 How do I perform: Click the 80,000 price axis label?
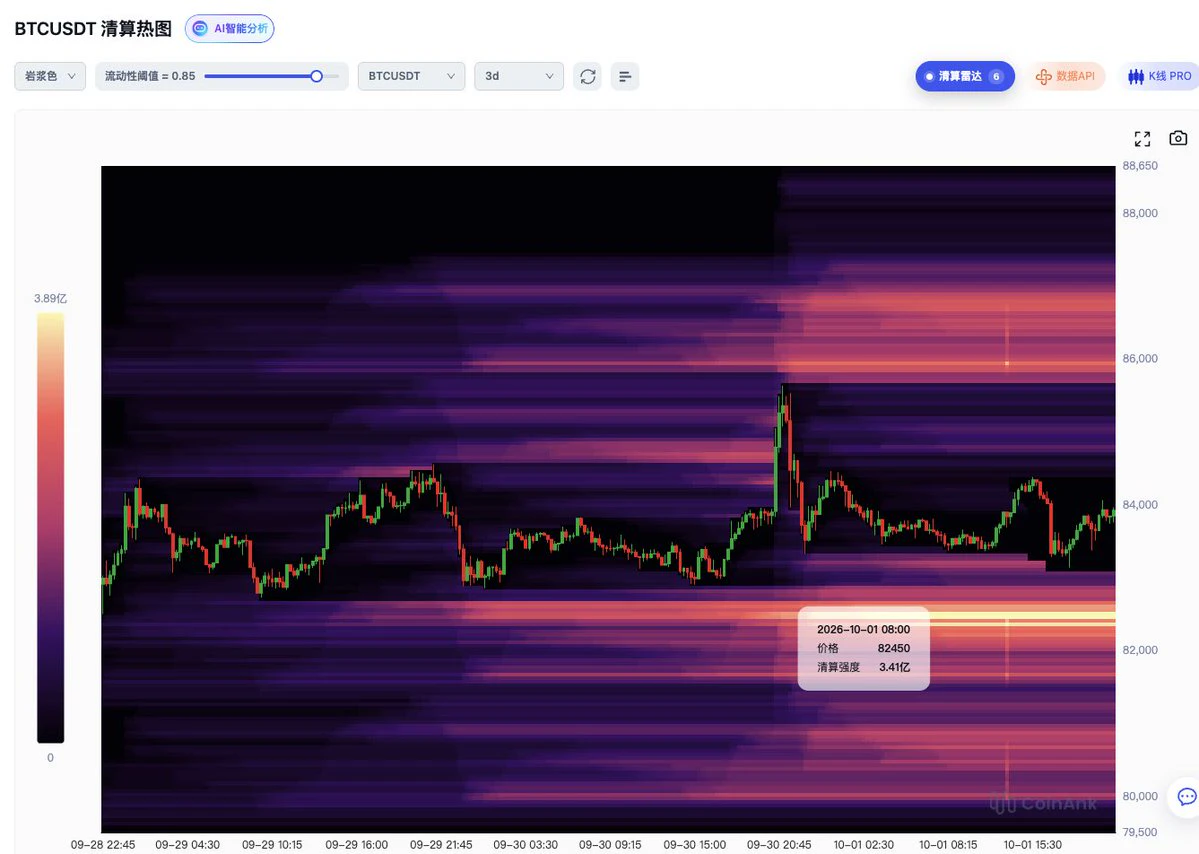[x=1140, y=796]
